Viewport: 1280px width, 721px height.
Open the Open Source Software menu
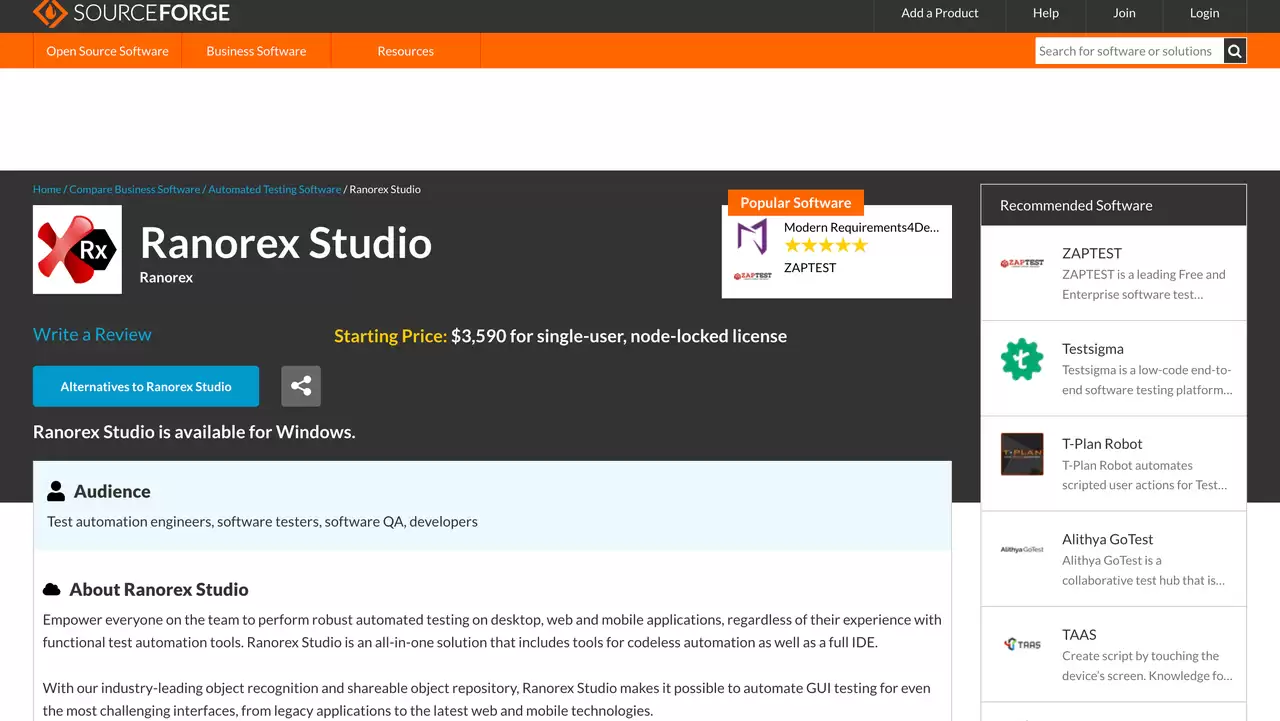point(107,51)
